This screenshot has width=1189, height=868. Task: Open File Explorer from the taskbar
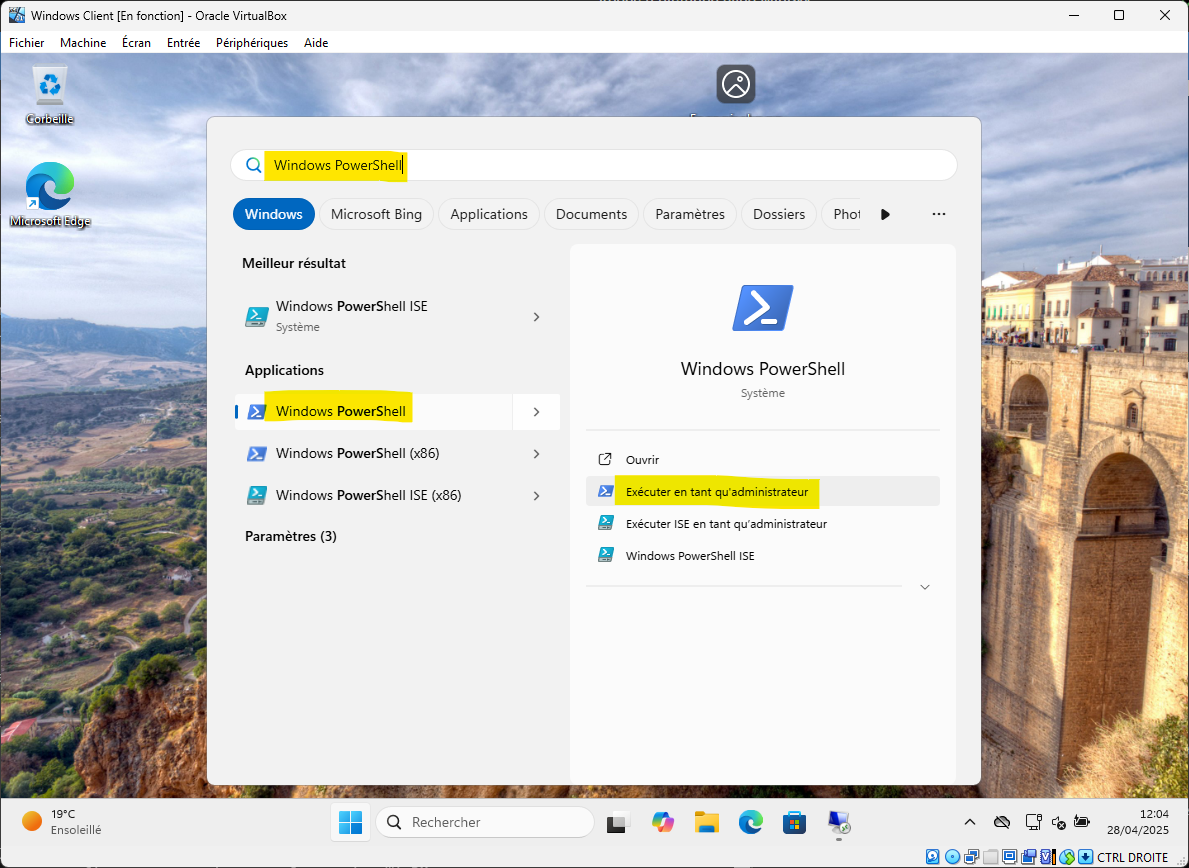coord(707,822)
